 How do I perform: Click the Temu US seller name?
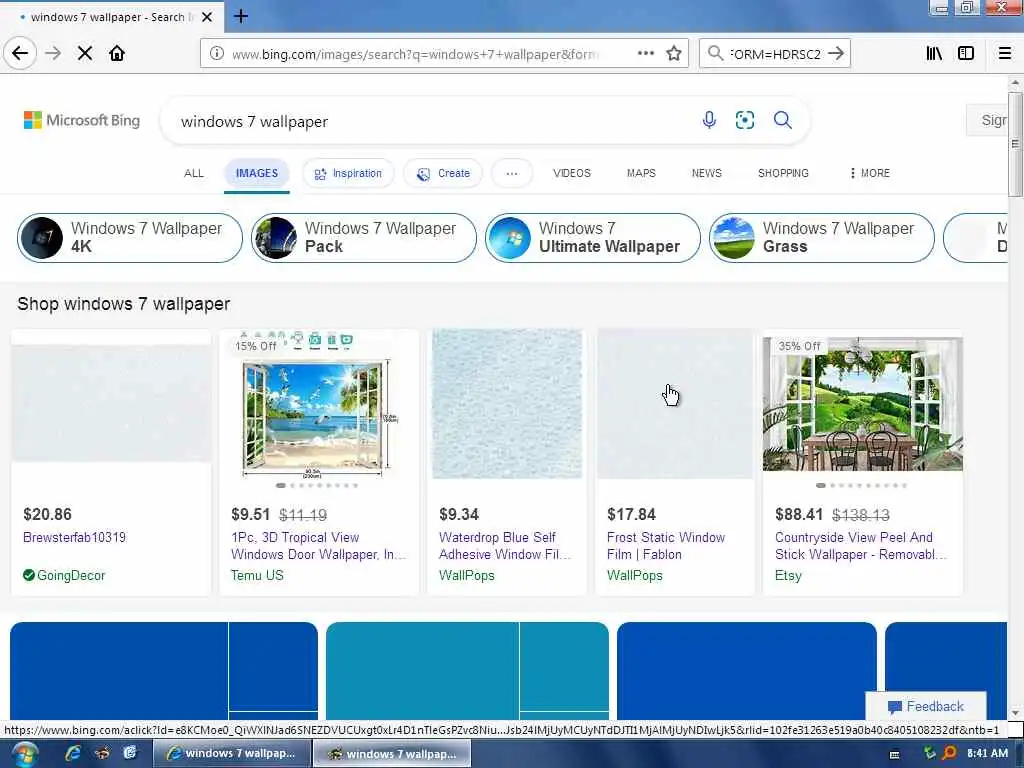click(x=257, y=575)
